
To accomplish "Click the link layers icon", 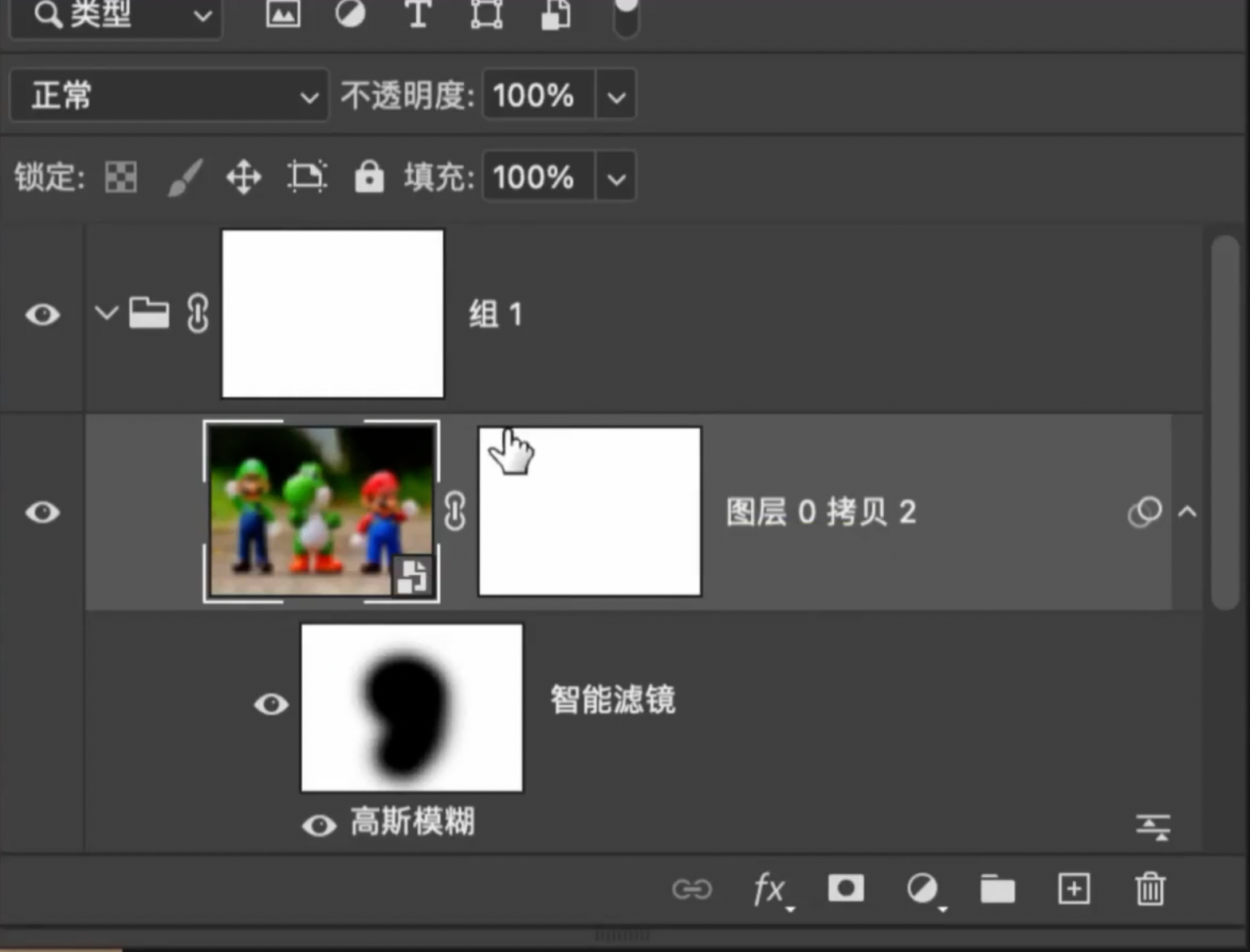I will tap(691, 888).
